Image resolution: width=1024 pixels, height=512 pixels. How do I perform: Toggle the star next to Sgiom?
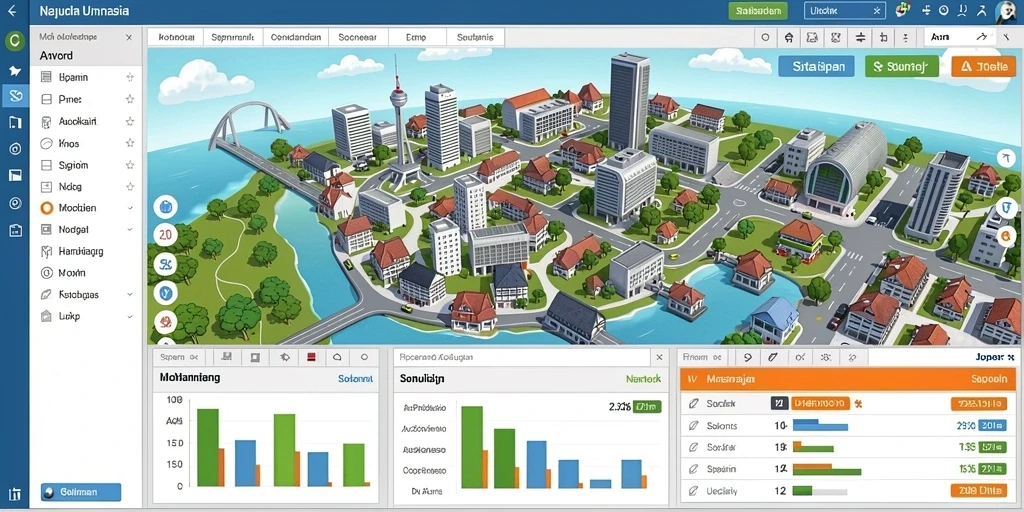(130, 165)
